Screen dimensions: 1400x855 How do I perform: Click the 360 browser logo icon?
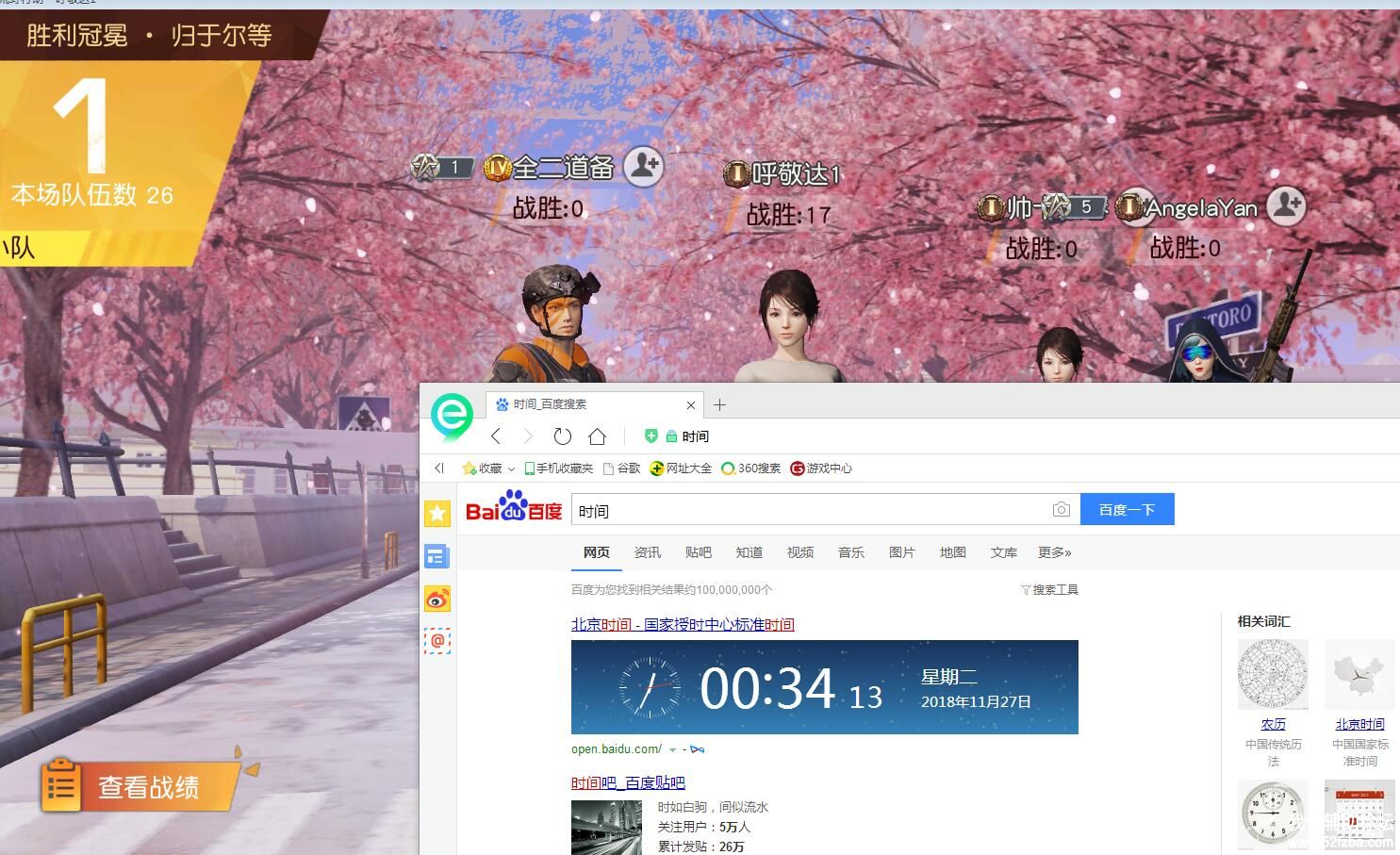tap(453, 415)
